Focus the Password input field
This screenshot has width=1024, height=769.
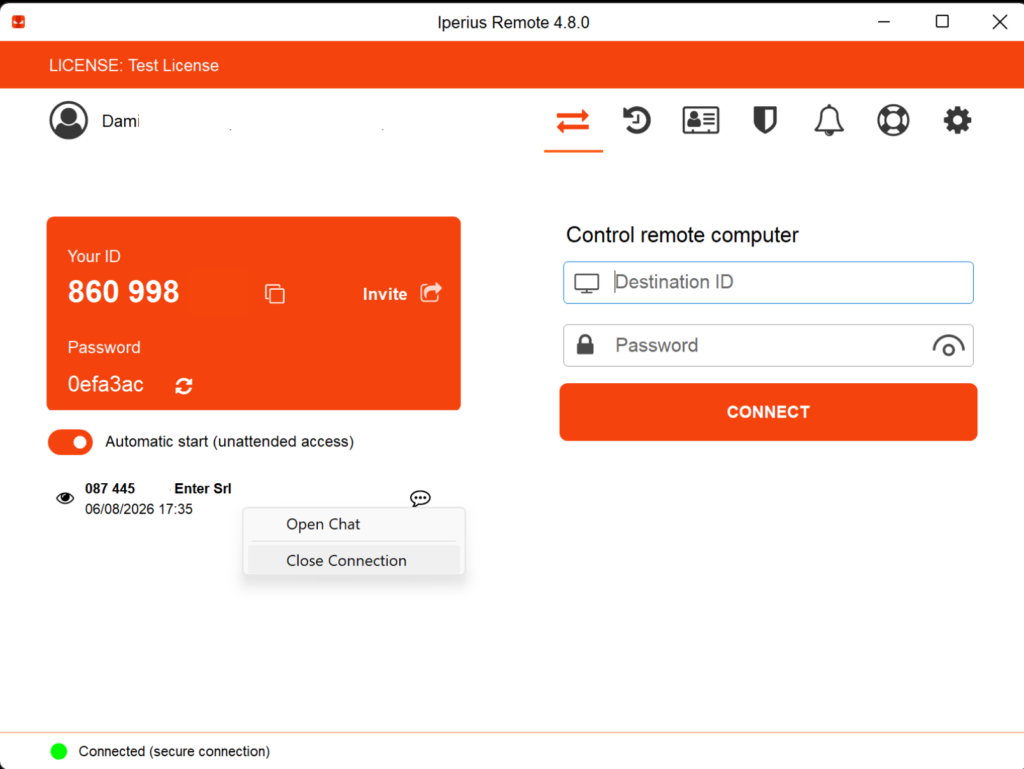pos(768,345)
